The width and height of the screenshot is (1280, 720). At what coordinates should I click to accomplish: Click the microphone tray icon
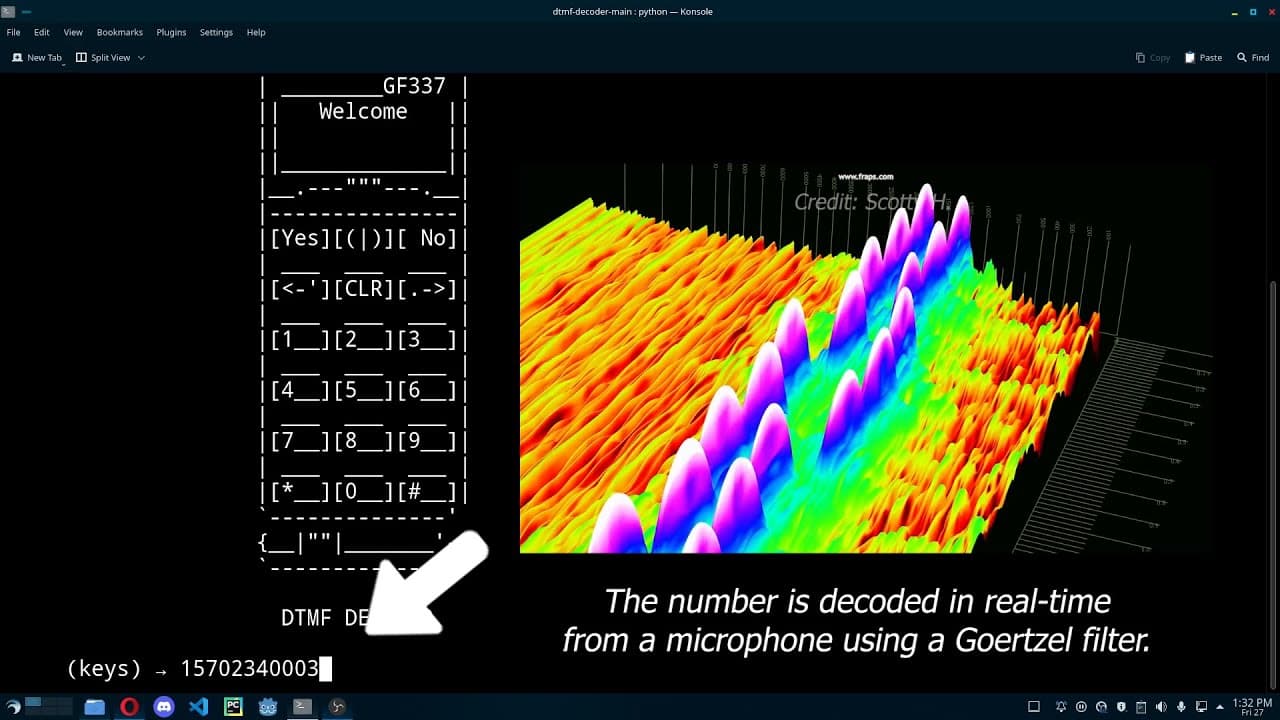(1181, 707)
